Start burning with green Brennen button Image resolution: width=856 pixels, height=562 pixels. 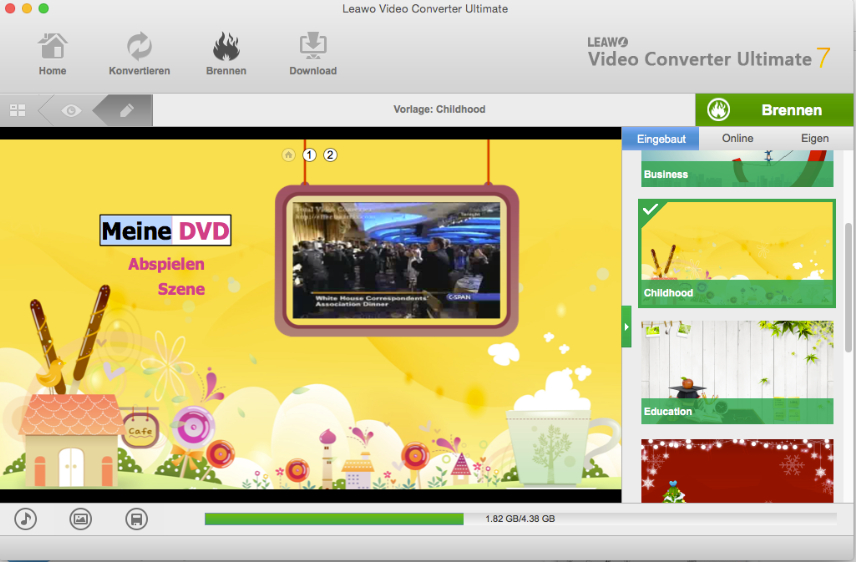(774, 110)
